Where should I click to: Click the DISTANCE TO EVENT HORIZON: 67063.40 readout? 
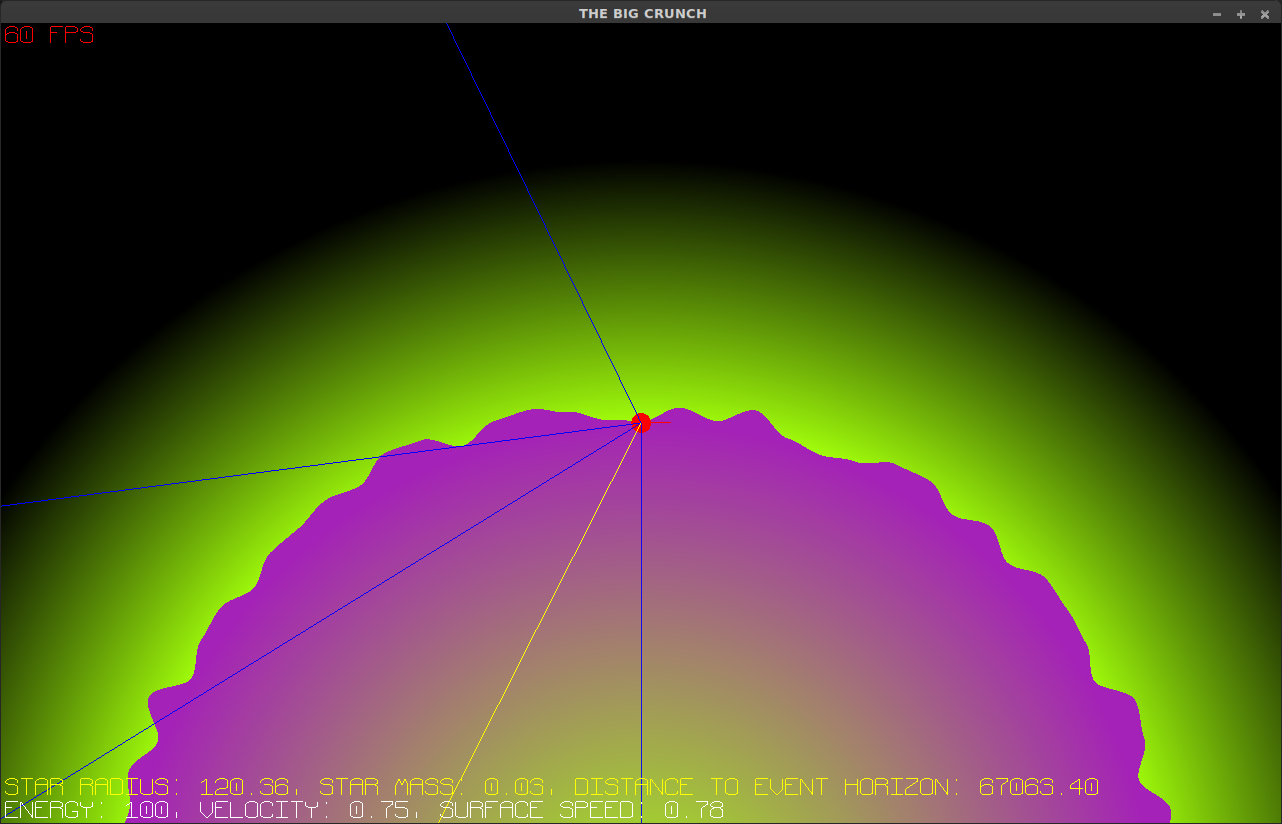pyautogui.click(x=837, y=787)
